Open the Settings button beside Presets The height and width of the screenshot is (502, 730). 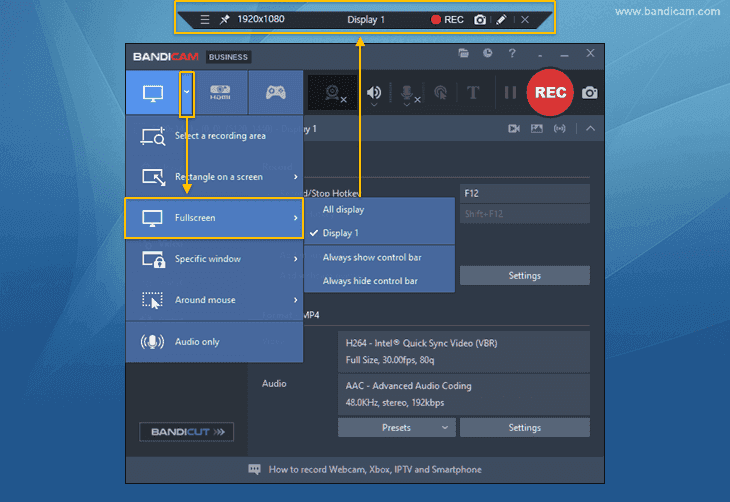pyautogui.click(x=525, y=427)
